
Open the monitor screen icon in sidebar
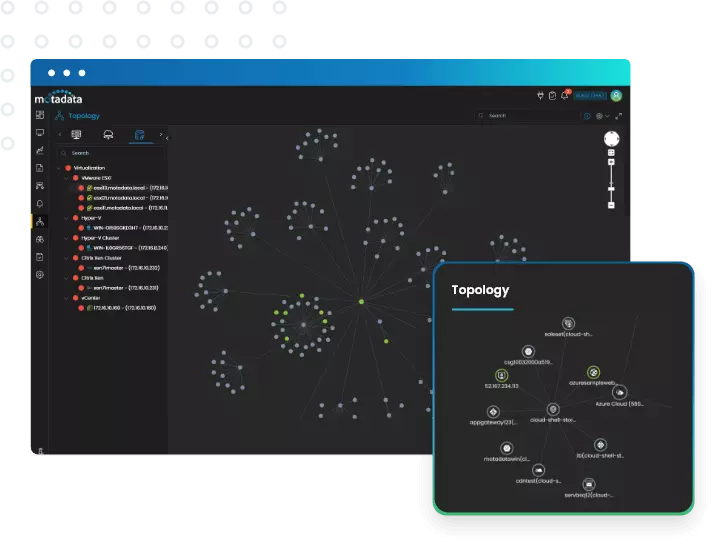tap(40, 133)
